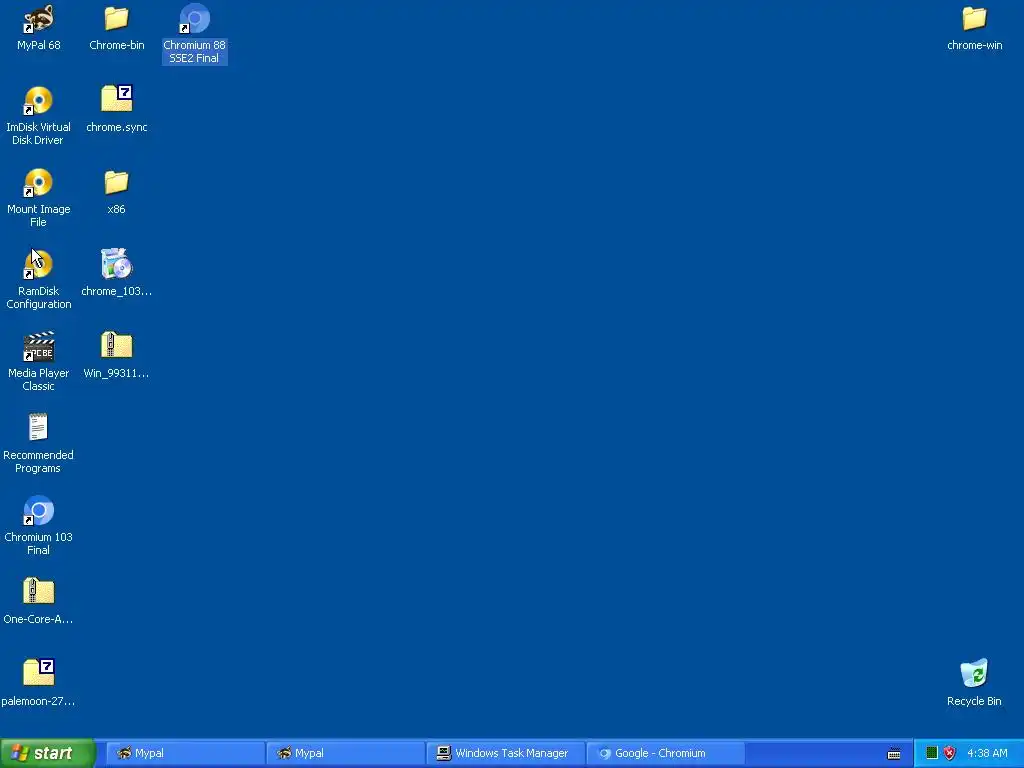
Task: Bring up Windows Task Manager from taskbar
Action: click(505, 753)
